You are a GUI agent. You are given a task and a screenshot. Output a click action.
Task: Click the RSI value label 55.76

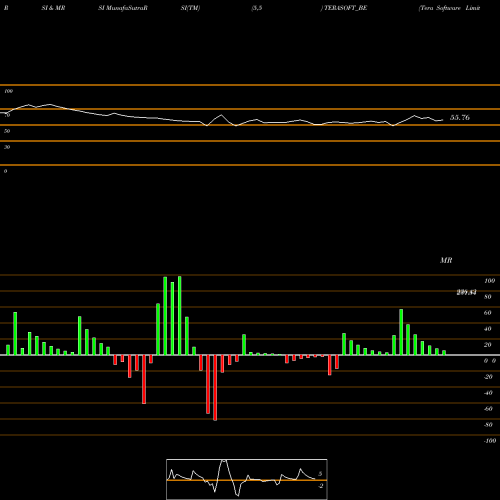pyautogui.click(x=460, y=117)
